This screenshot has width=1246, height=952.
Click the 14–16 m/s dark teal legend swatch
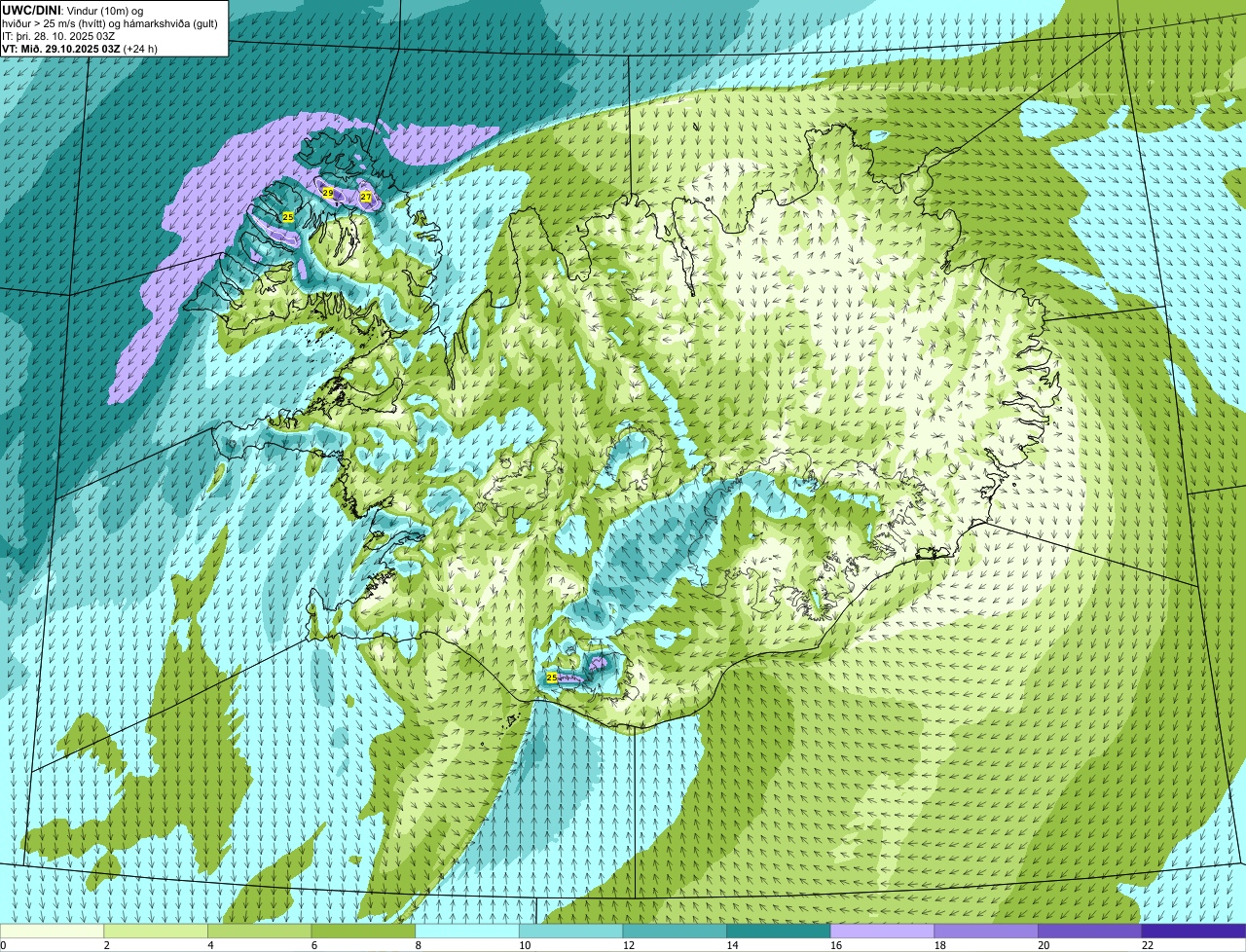pos(779,931)
